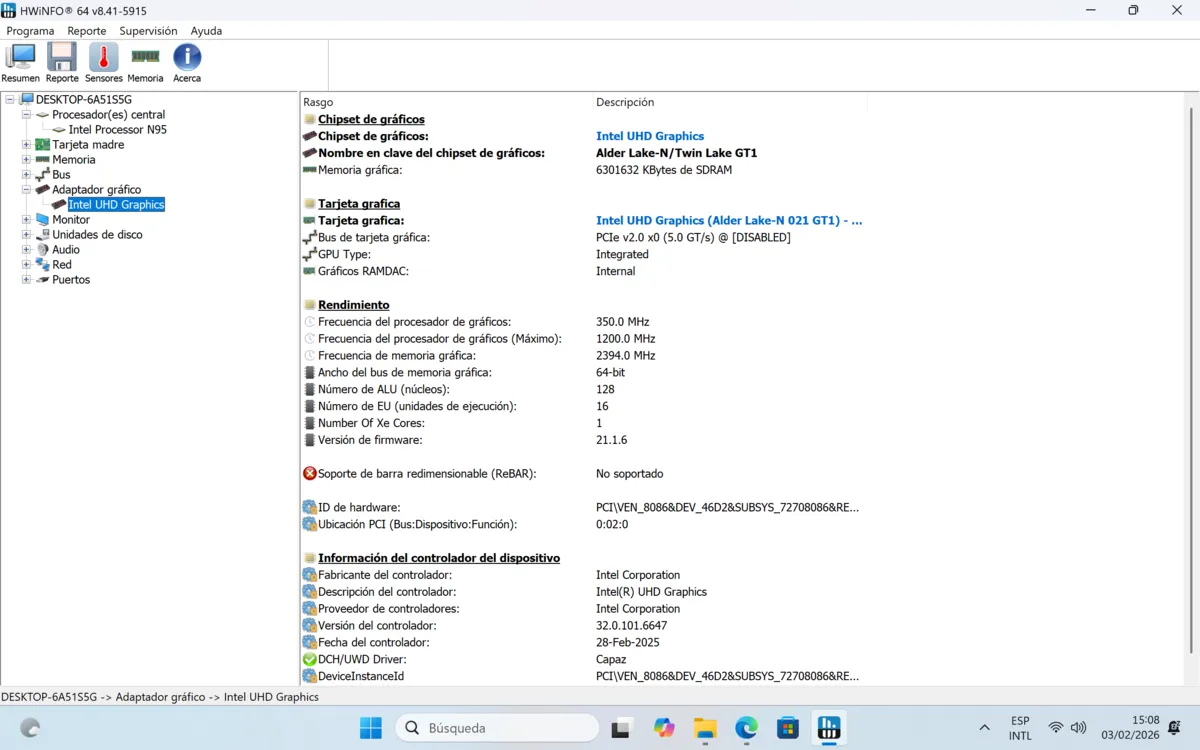Image resolution: width=1200 pixels, height=750 pixels.
Task: Open Windows Start menu button
Action: pos(371,728)
